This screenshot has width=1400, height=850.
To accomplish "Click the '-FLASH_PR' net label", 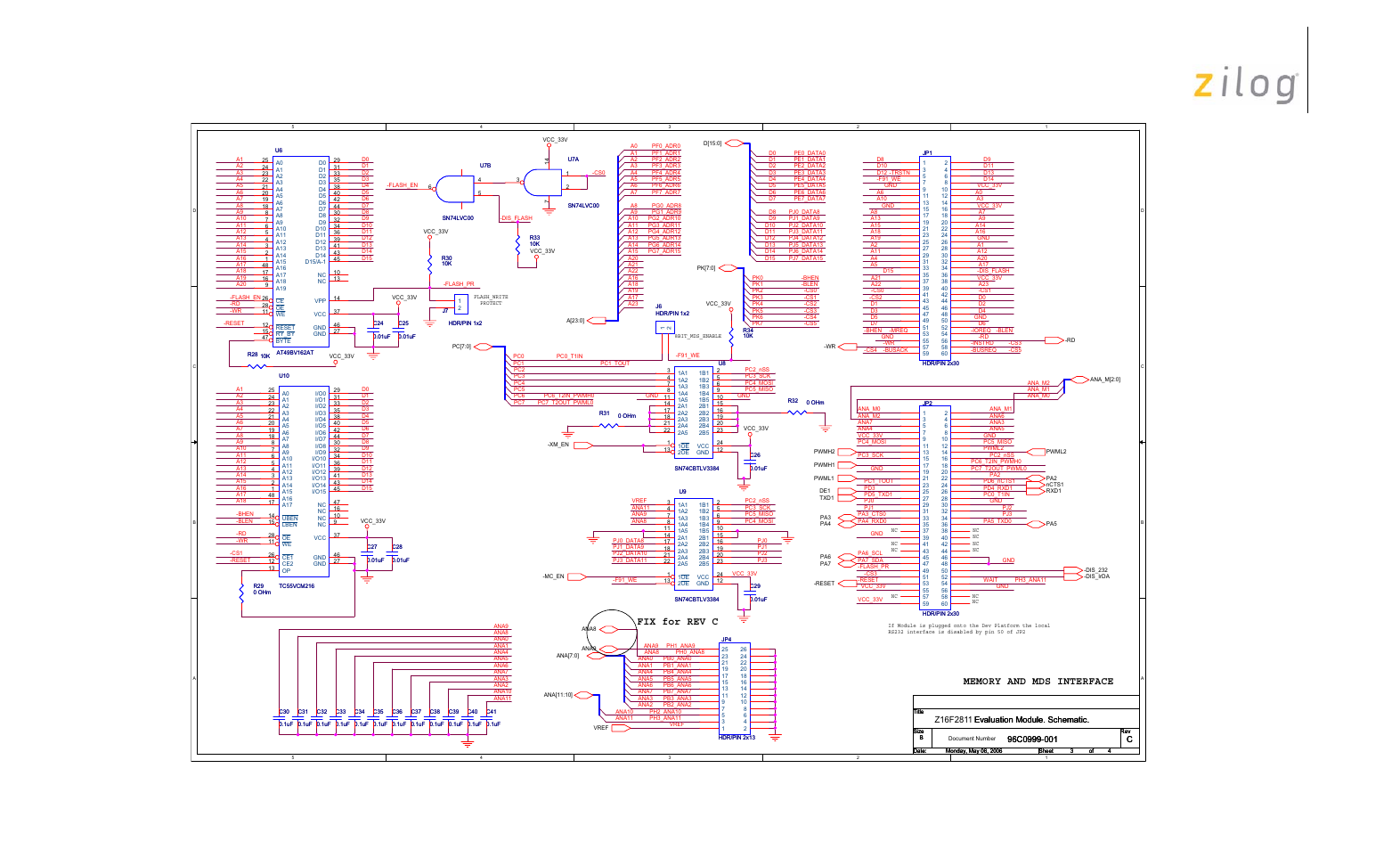I will pyautogui.click(x=459, y=283).
